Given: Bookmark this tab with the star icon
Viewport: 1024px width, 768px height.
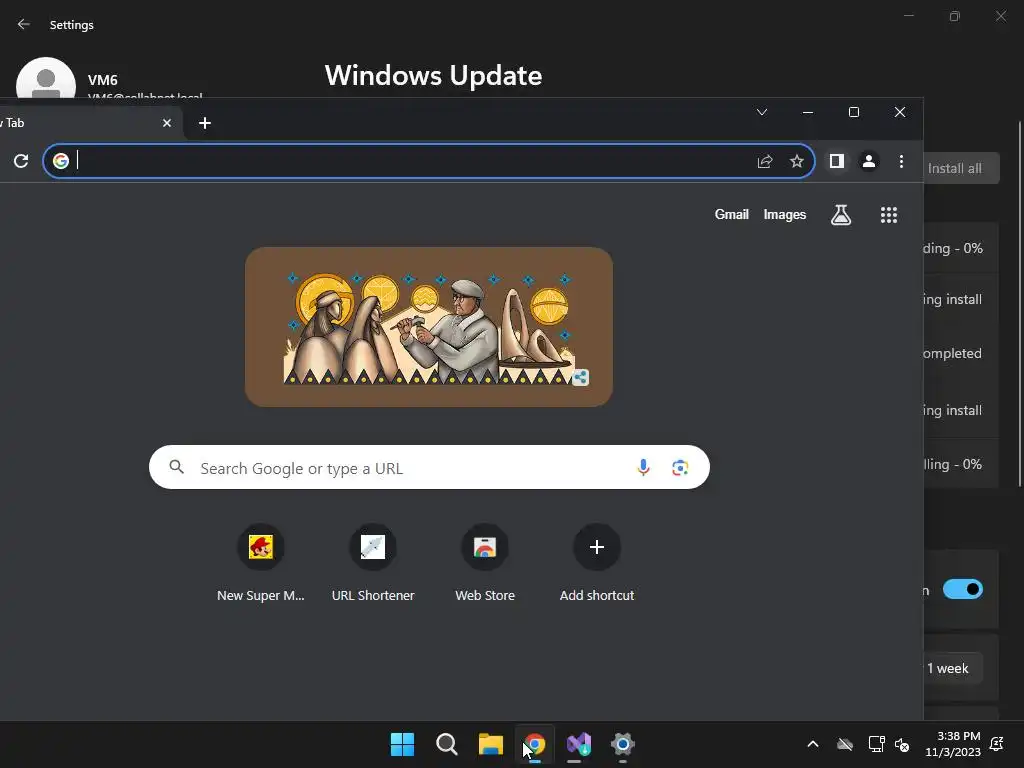Looking at the screenshot, I should point(796,161).
